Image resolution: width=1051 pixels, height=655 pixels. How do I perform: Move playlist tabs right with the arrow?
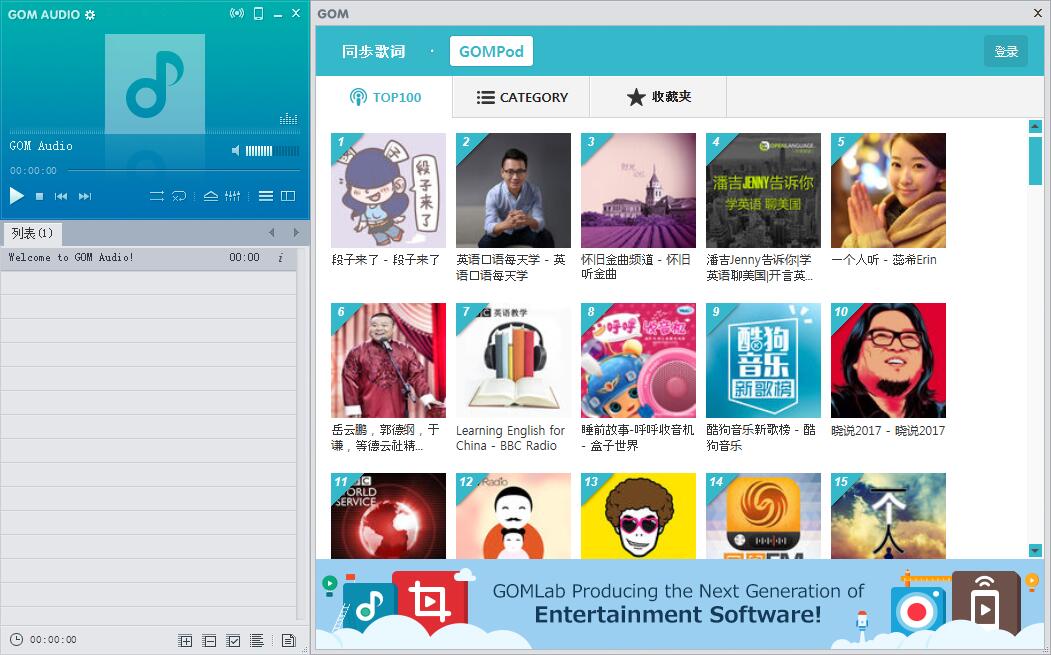coord(296,233)
